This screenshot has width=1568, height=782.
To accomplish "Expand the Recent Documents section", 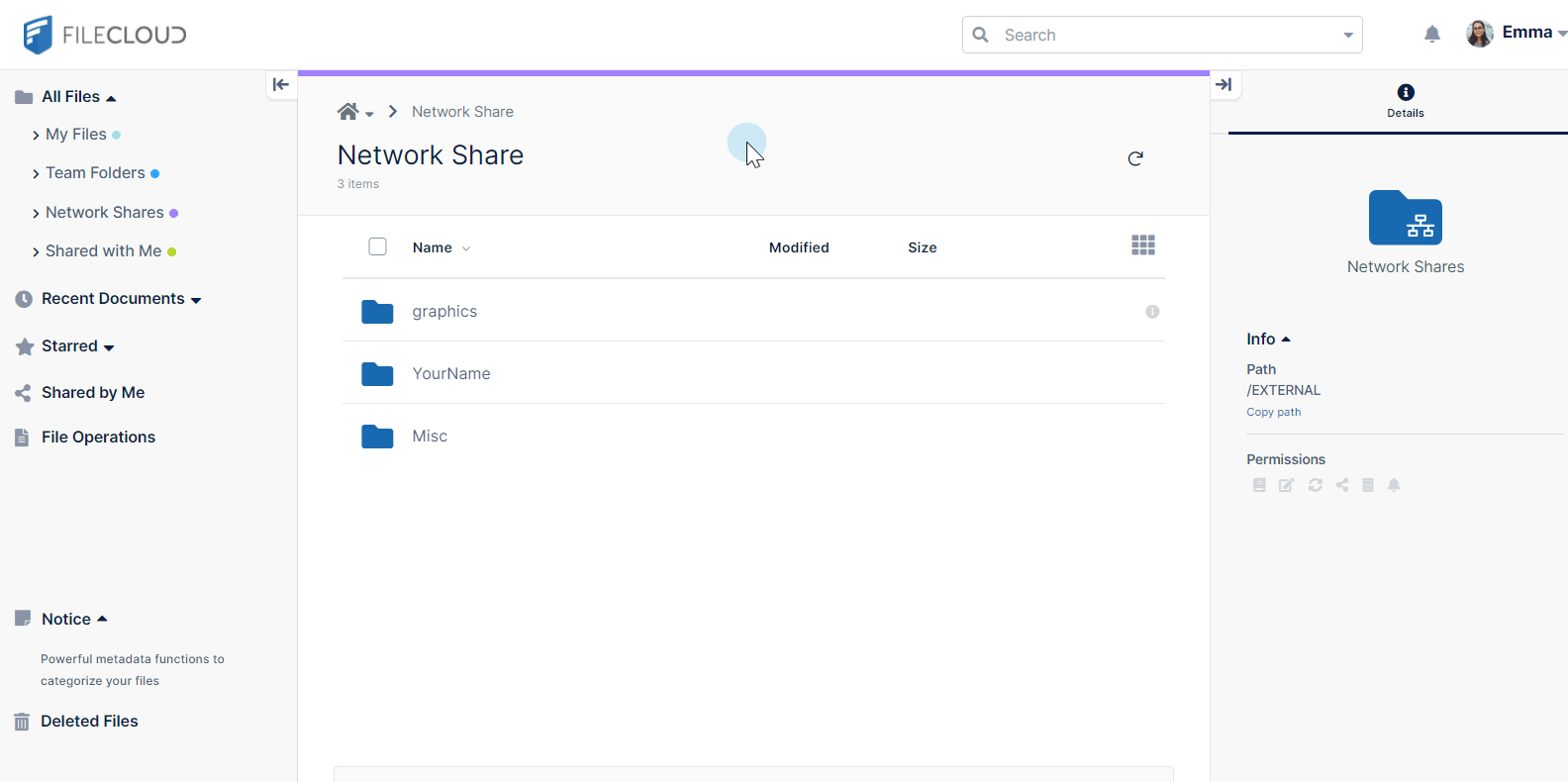I will click(x=196, y=300).
